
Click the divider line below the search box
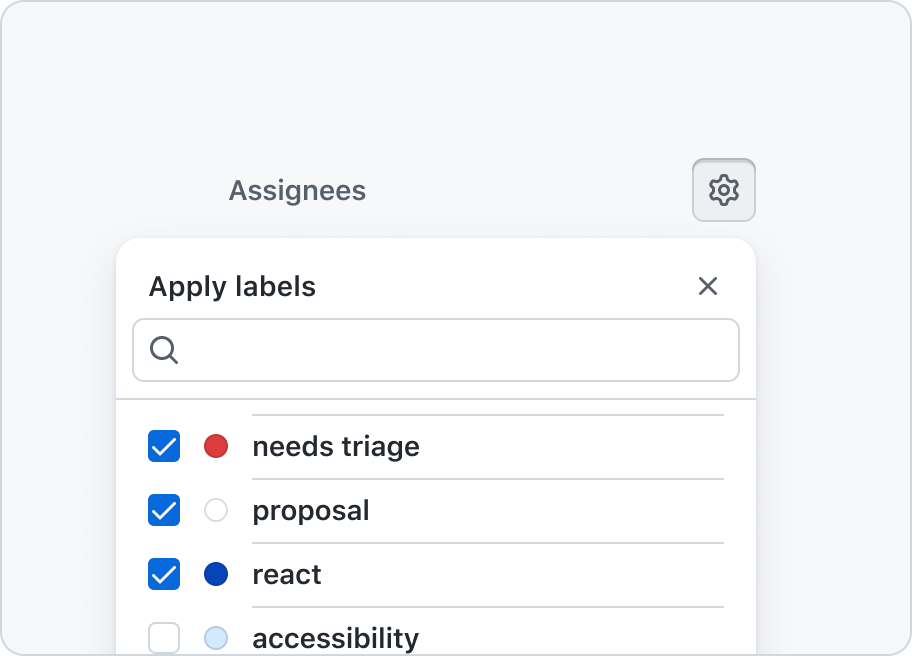436,399
